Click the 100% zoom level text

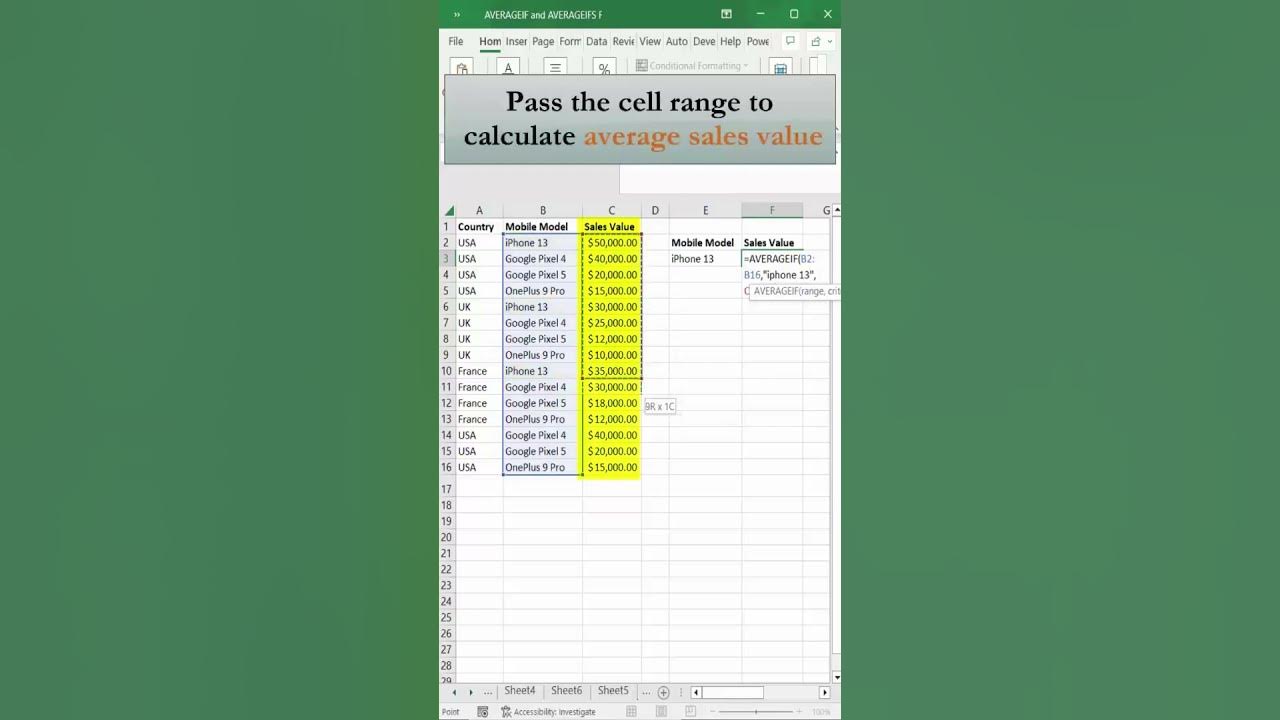click(821, 712)
